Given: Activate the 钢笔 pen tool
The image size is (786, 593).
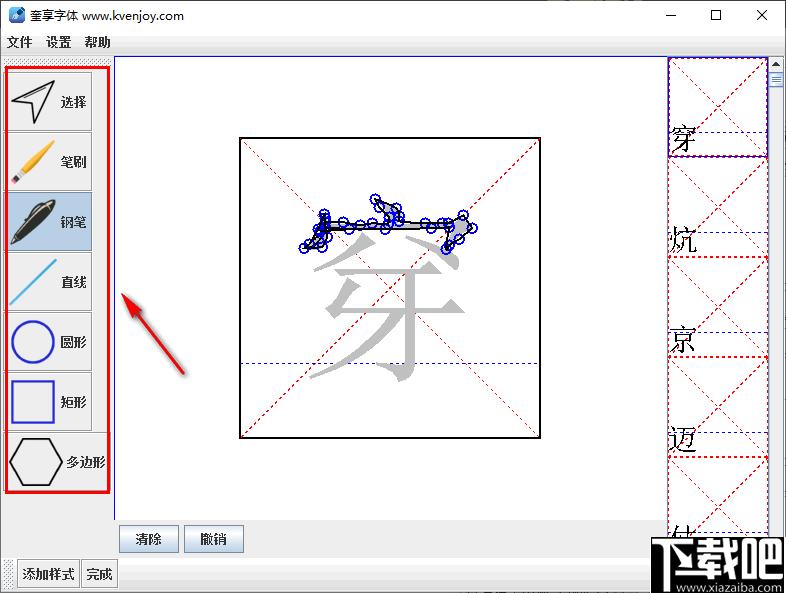Looking at the screenshot, I should coord(49,222).
